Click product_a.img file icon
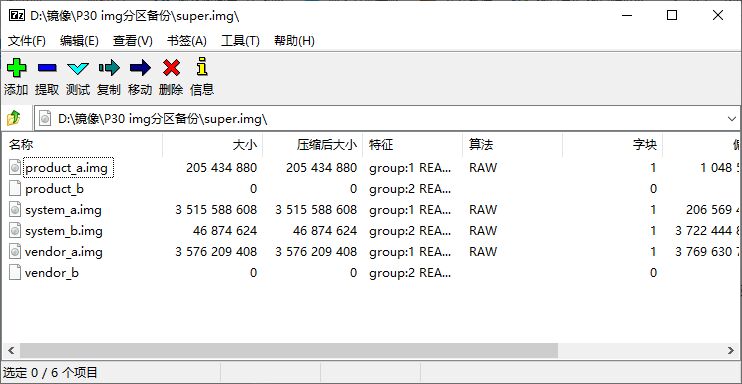 (x=15, y=168)
